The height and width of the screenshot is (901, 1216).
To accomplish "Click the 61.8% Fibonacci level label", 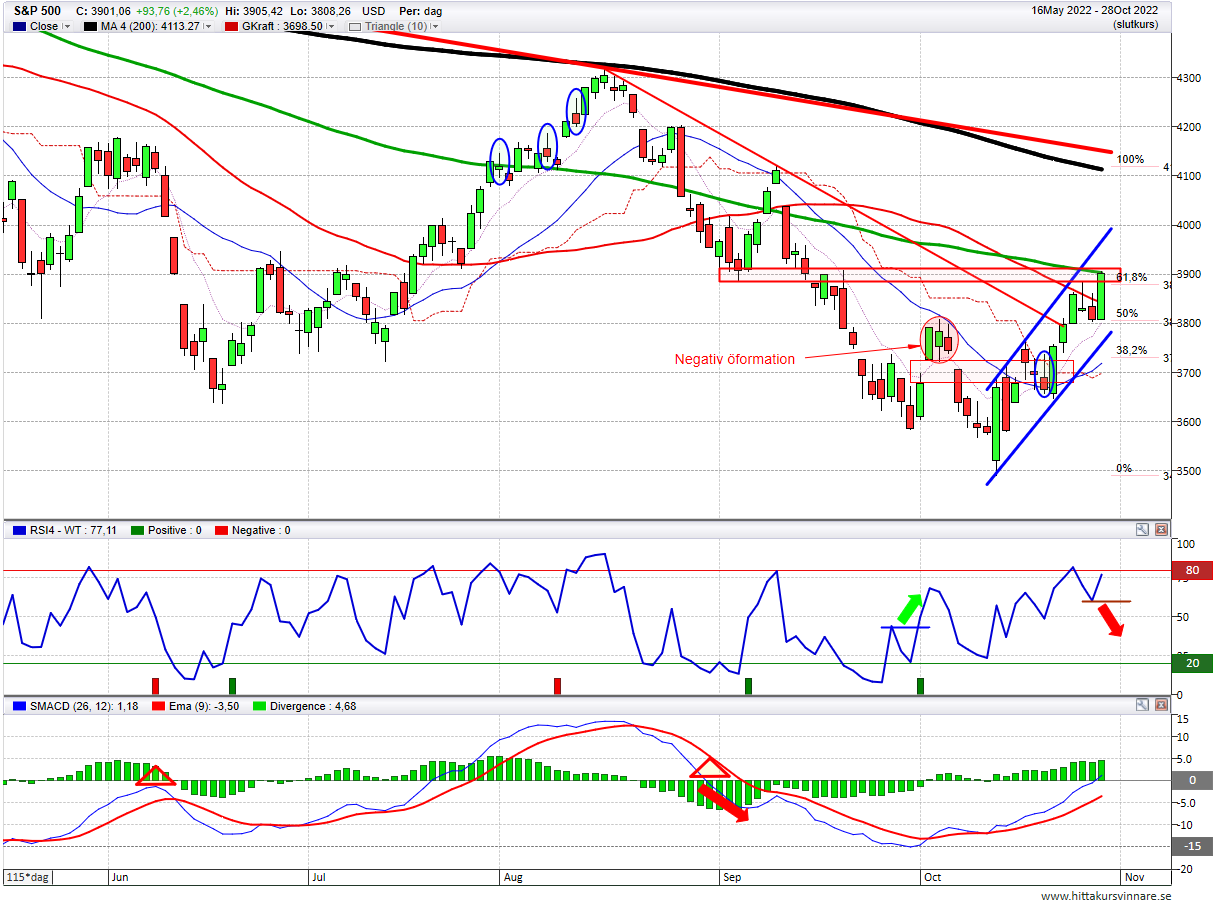I will coord(1131,277).
